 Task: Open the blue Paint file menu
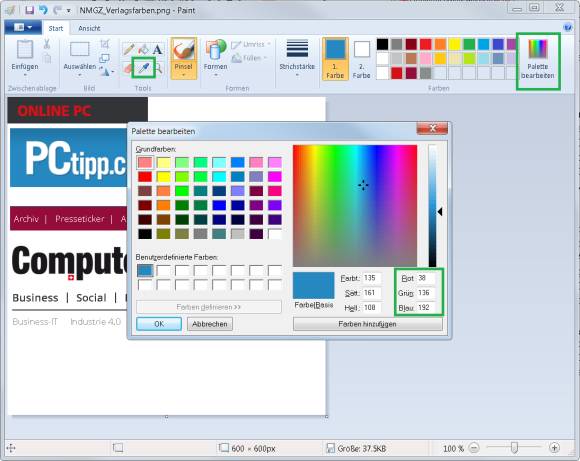(x=23, y=27)
